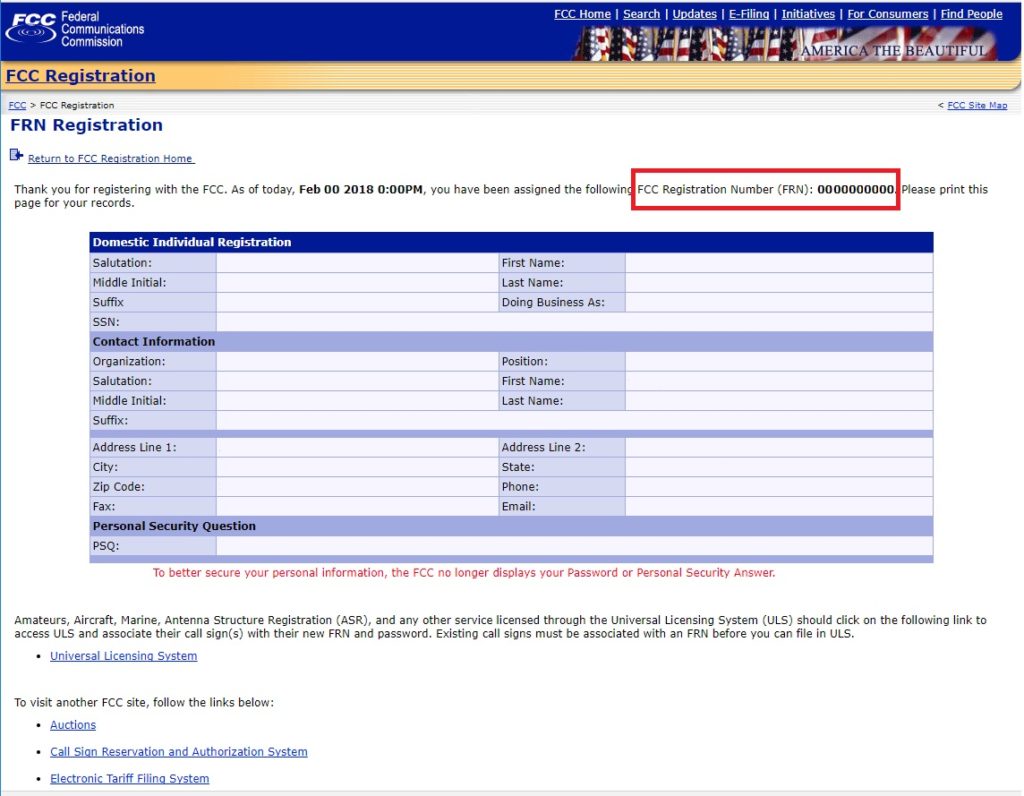Open the FCC Site Map link
The image size is (1024, 796).
tap(977, 105)
